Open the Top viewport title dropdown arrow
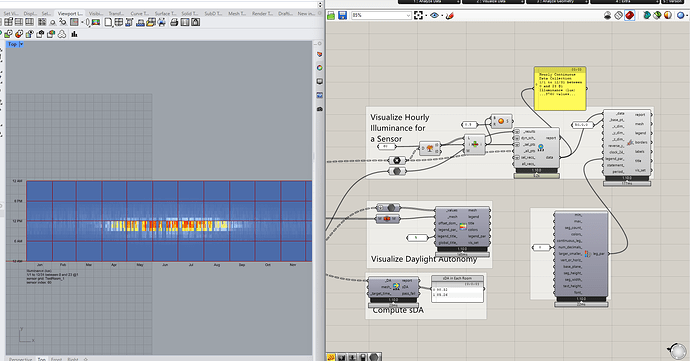Image resolution: width=690 pixels, height=361 pixels. click(x=21, y=44)
